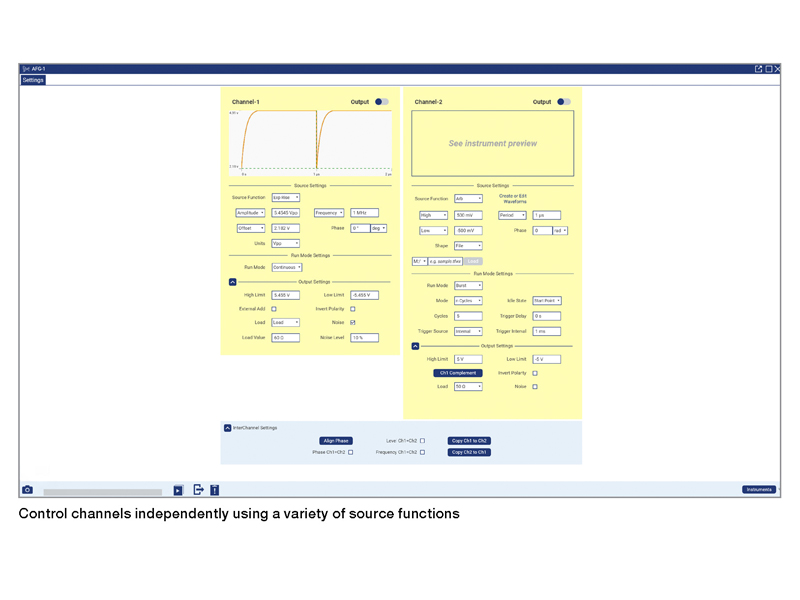
Task: Toggle Channel-2 Output switch
Action: pos(563,102)
